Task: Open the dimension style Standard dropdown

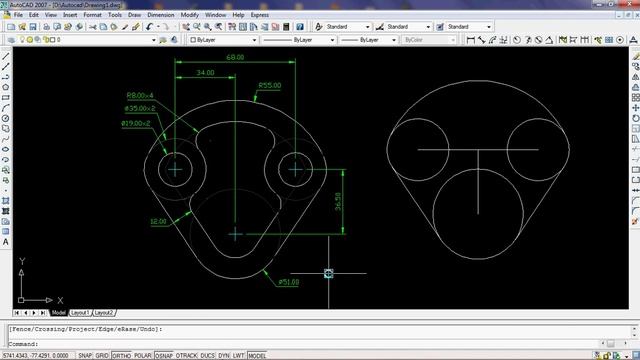Action: 428,27
